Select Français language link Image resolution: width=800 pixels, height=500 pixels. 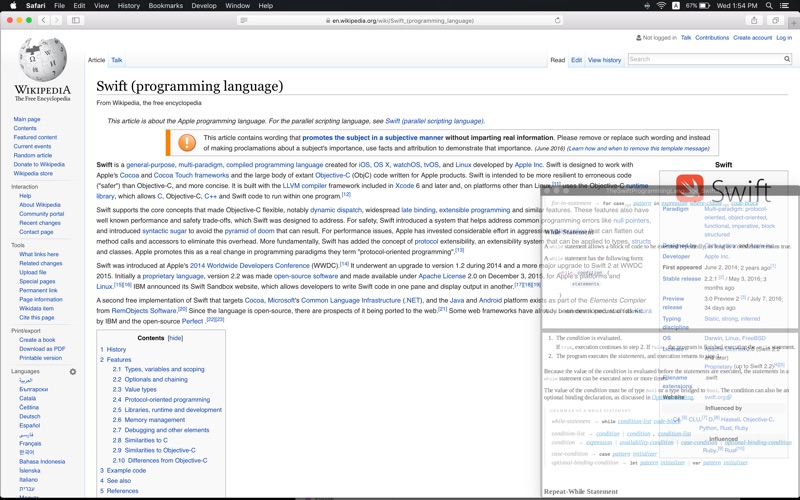[x=30, y=443]
